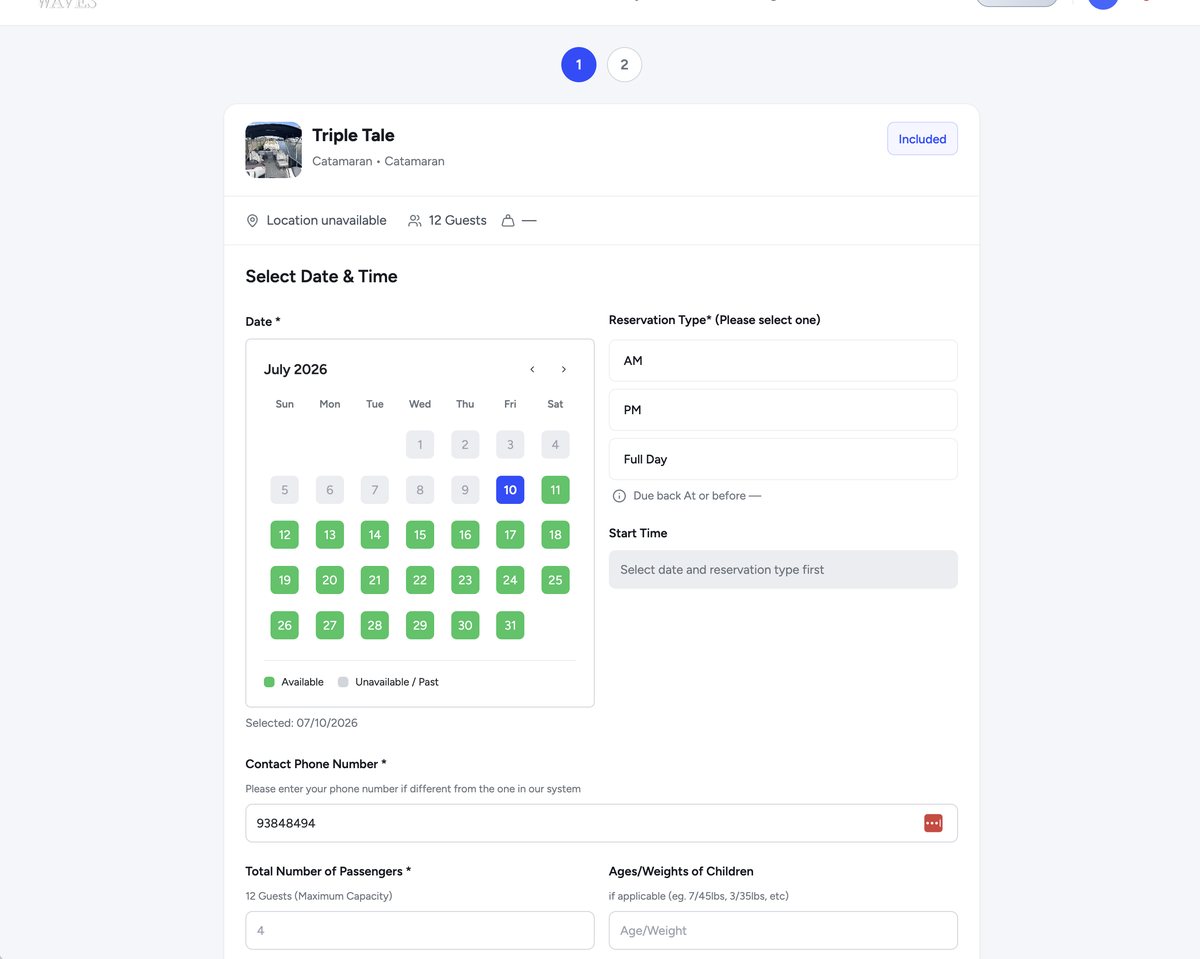The width and height of the screenshot is (1200, 959).
Task: Pick July 18 on the calendar
Action: click(555, 535)
